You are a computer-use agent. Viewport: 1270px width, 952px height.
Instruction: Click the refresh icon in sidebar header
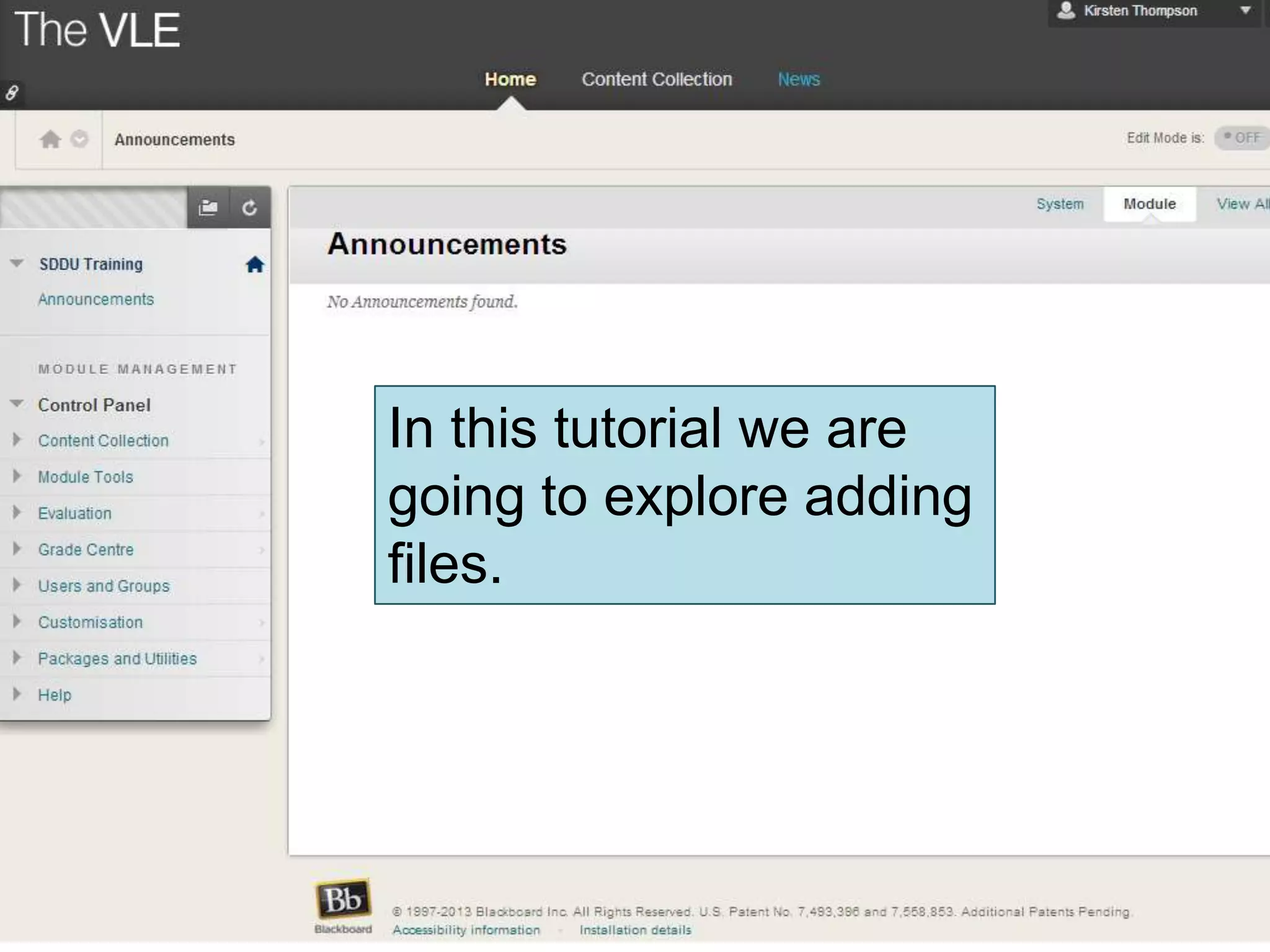coord(249,208)
